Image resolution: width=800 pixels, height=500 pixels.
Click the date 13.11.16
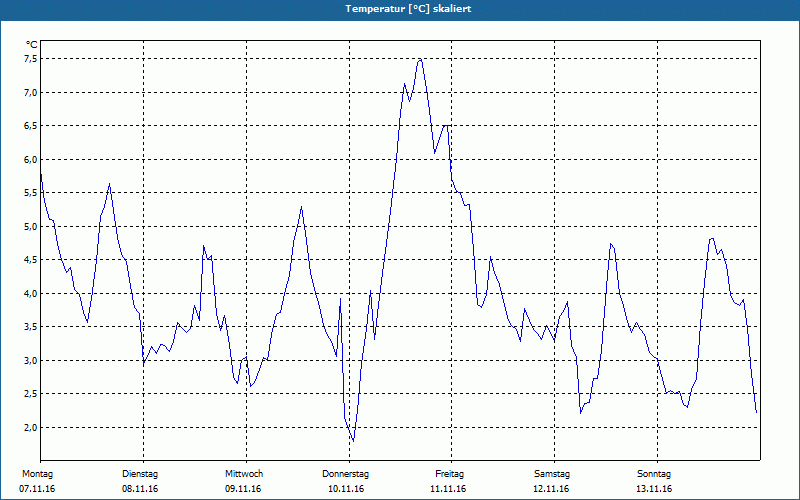654,489
